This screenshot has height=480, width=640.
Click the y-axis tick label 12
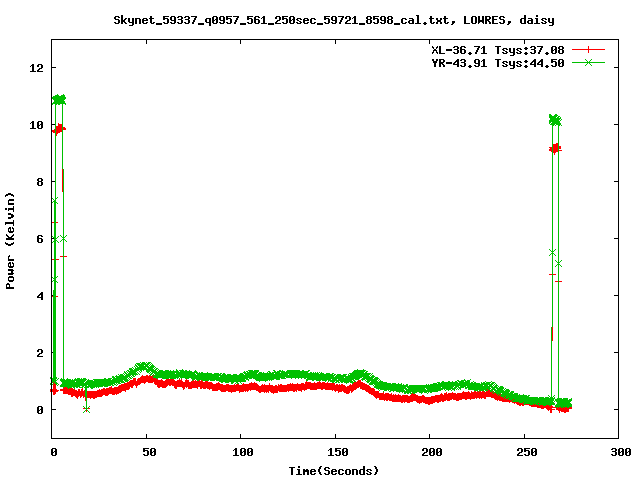click(37, 68)
